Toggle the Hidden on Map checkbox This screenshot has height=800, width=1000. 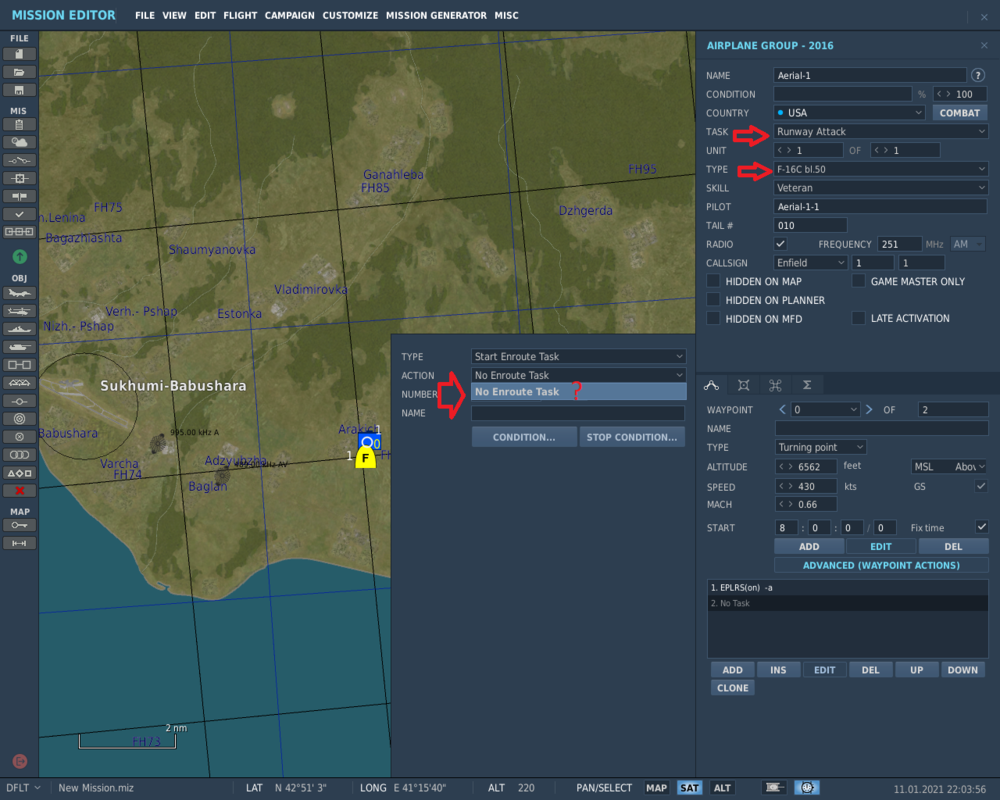[713, 282]
